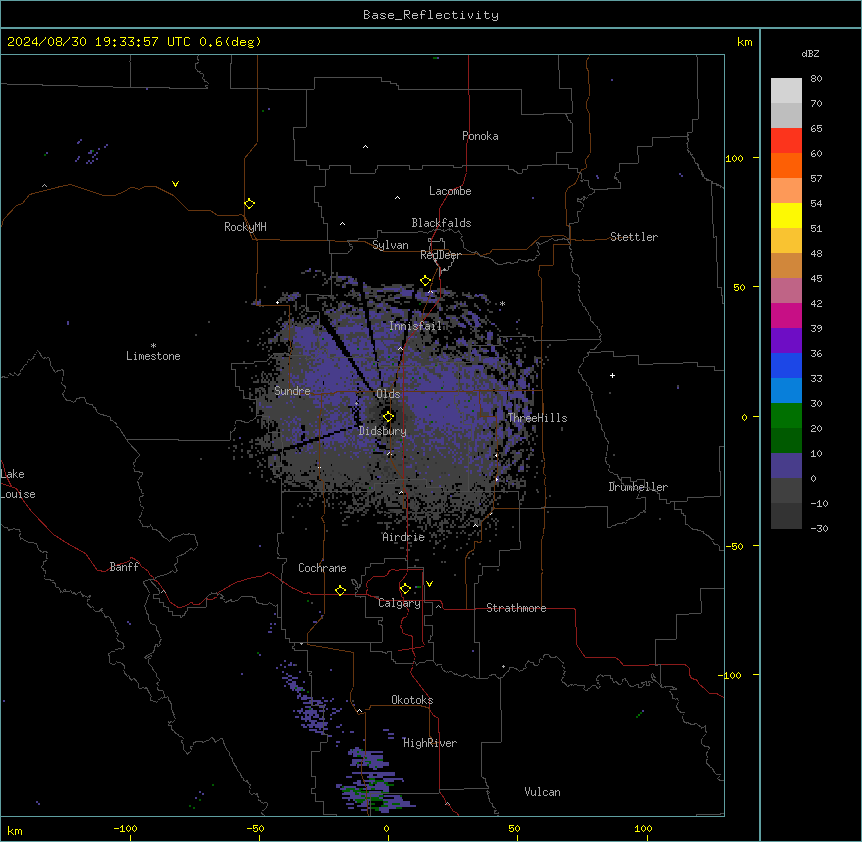The image size is (862, 842).
Task: Click the Airdrie town label
Action: pos(404,537)
